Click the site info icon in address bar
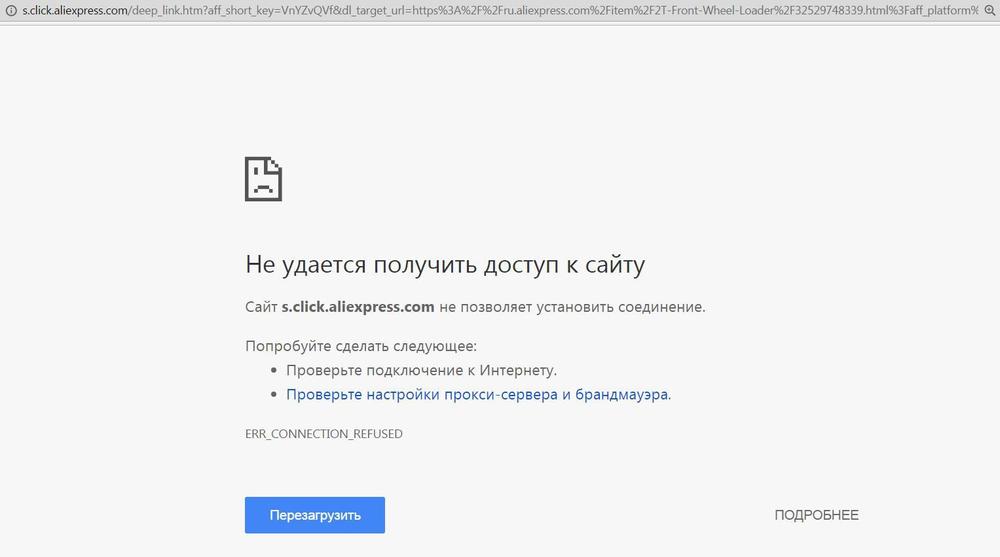Image resolution: width=1000 pixels, height=557 pixels. click(x=11, y=10)
